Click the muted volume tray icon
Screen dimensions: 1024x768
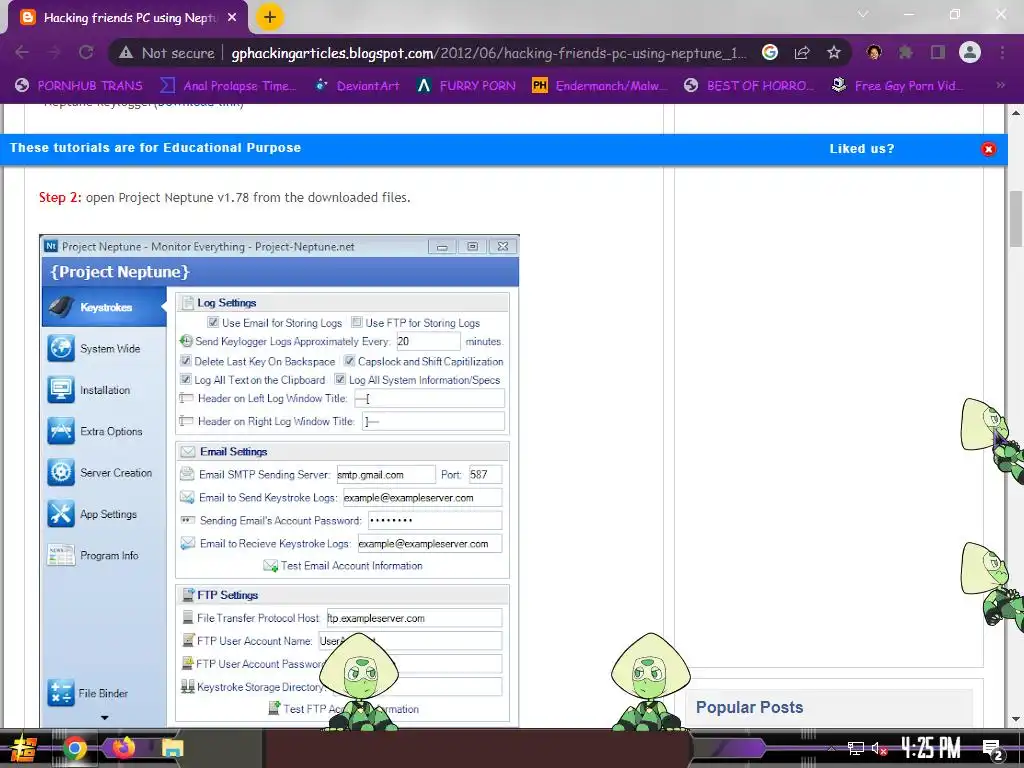click(880, 748)
